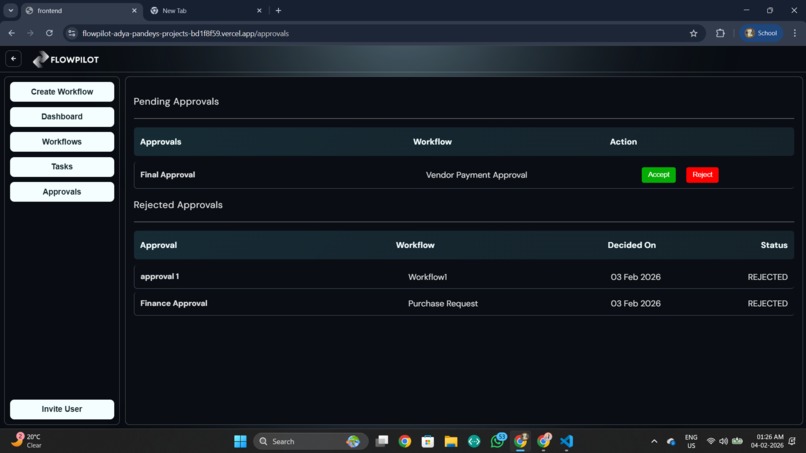The width and height of the screenshot is (806, 453).
Task: Select Approvals in the sidebar
Action: coord(62,192)
